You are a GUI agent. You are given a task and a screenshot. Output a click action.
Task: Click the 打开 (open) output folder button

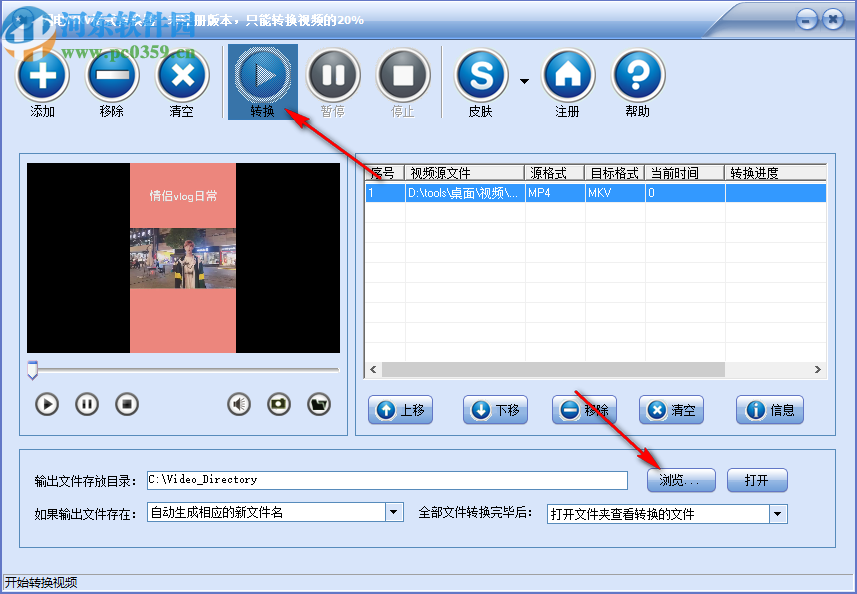pyautogui.click(x=757, y=480)
